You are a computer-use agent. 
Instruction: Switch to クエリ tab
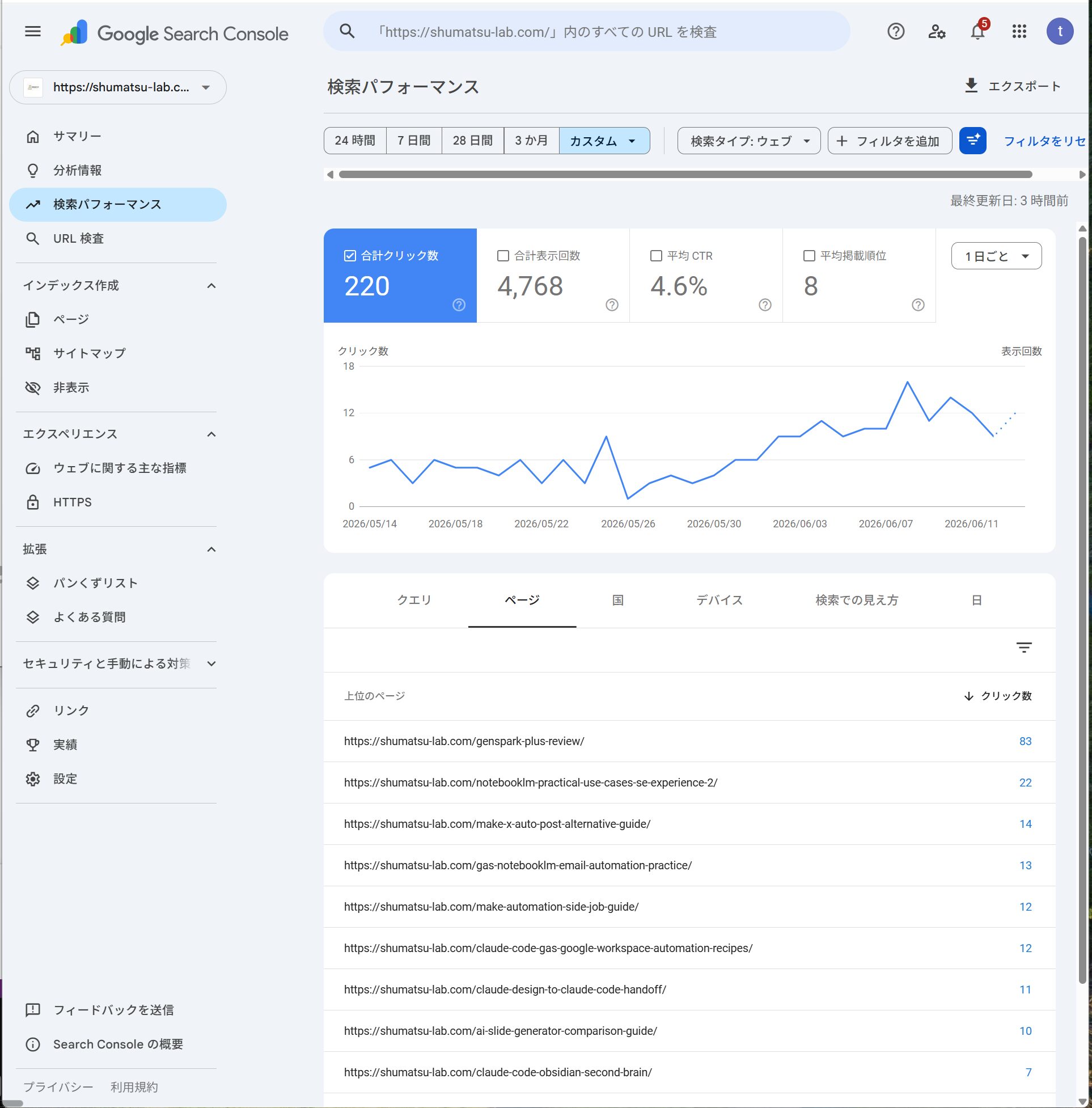414,600
